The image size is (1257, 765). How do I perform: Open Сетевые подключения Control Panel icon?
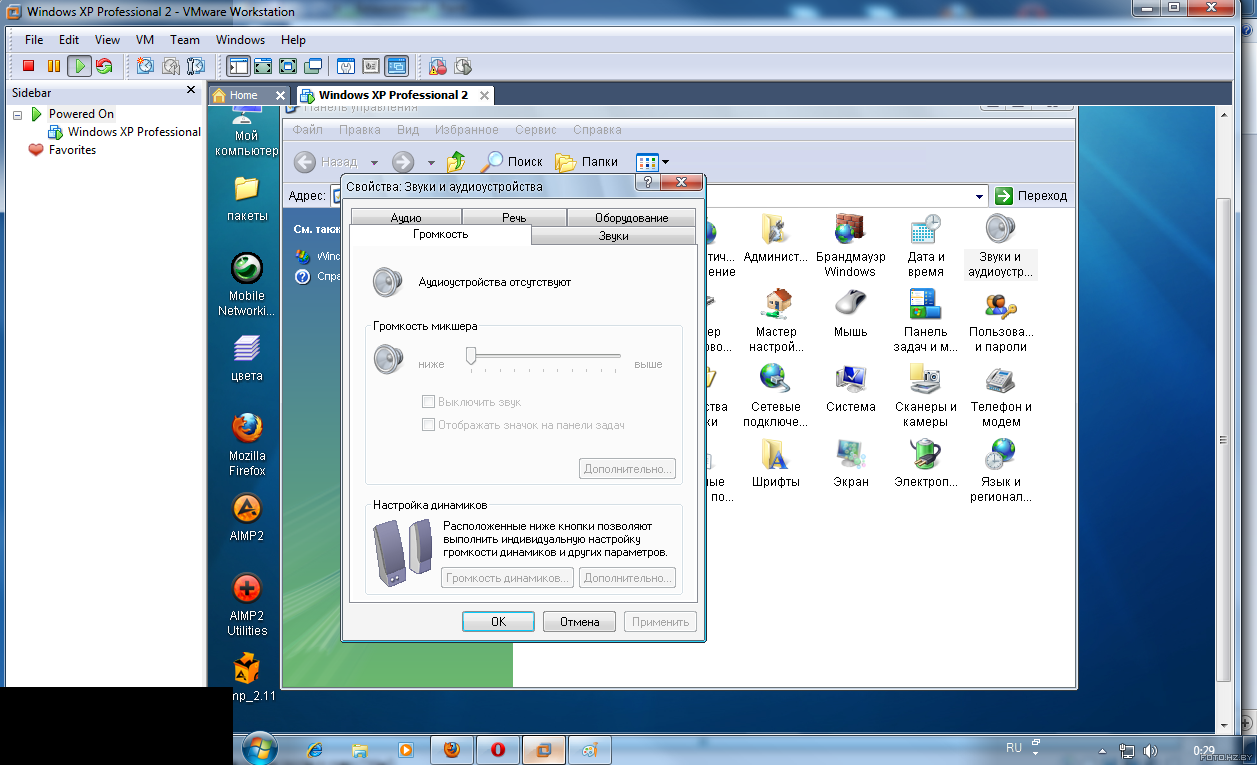pyautogui.click(x=776, y=395)
